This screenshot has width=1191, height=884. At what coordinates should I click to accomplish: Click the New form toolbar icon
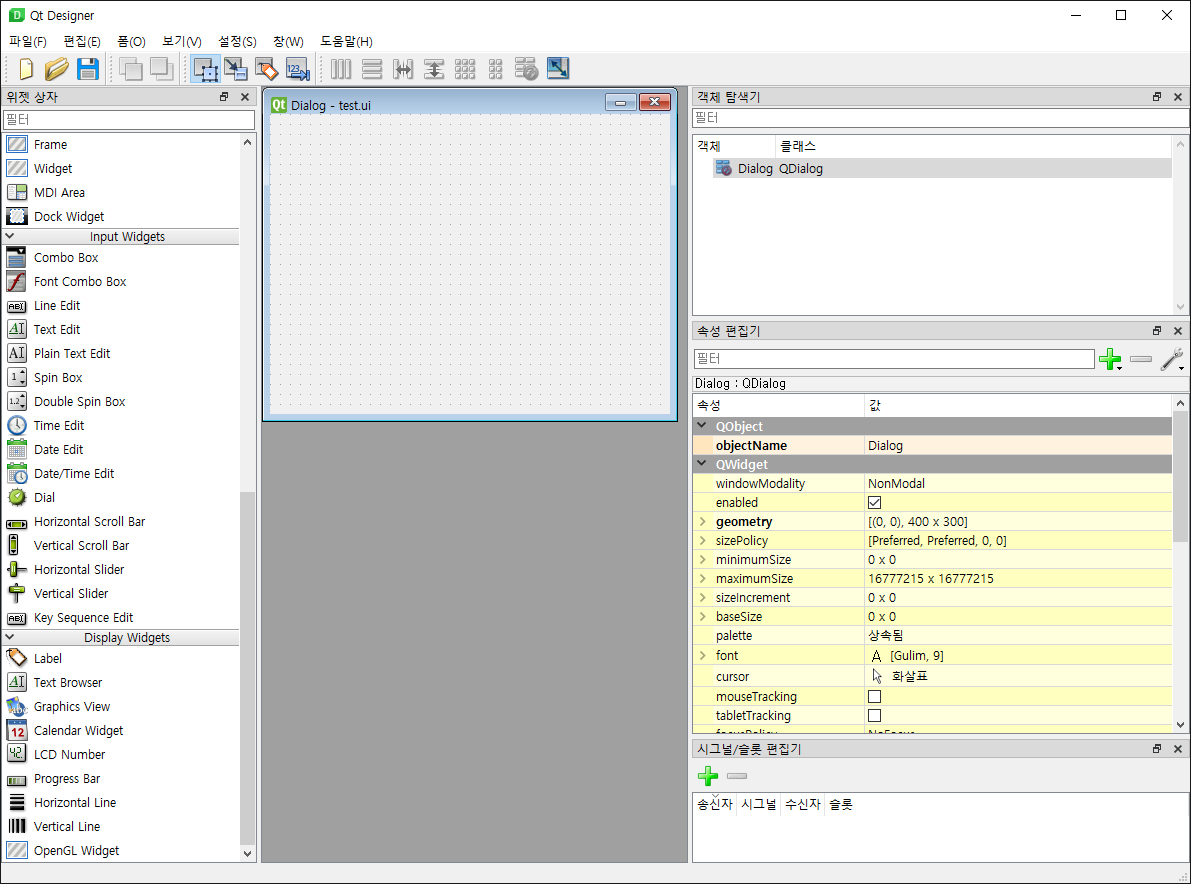[x=26, y=69]
